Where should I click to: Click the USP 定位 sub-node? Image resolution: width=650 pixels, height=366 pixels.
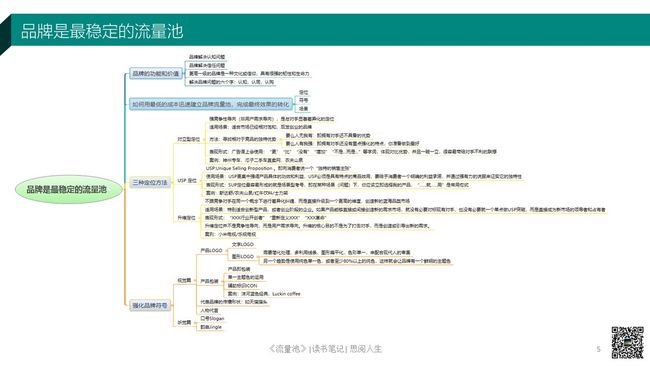[187, 181]
